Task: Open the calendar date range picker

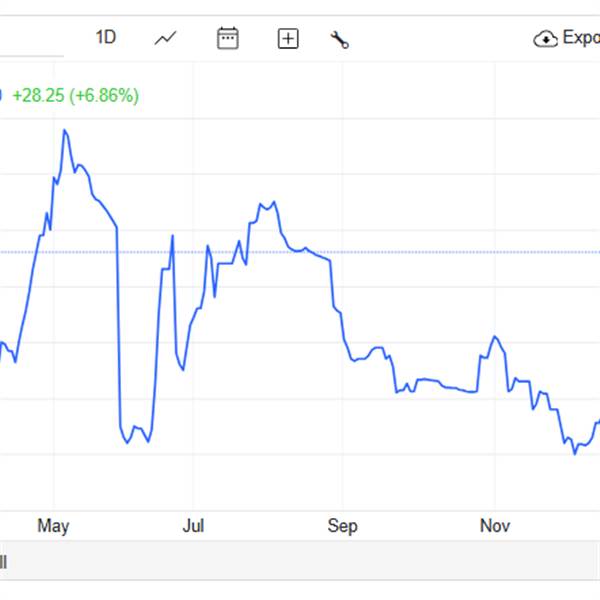Action: coord(228,38)
